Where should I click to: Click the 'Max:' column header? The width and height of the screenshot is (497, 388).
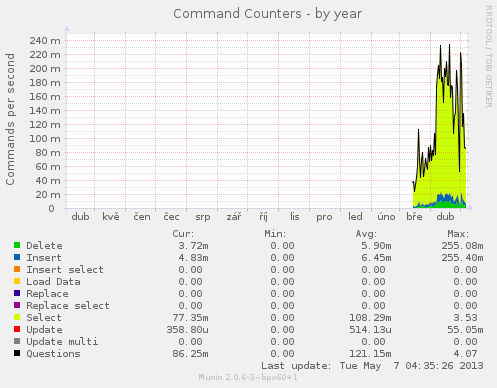click(x=458, y=234)
